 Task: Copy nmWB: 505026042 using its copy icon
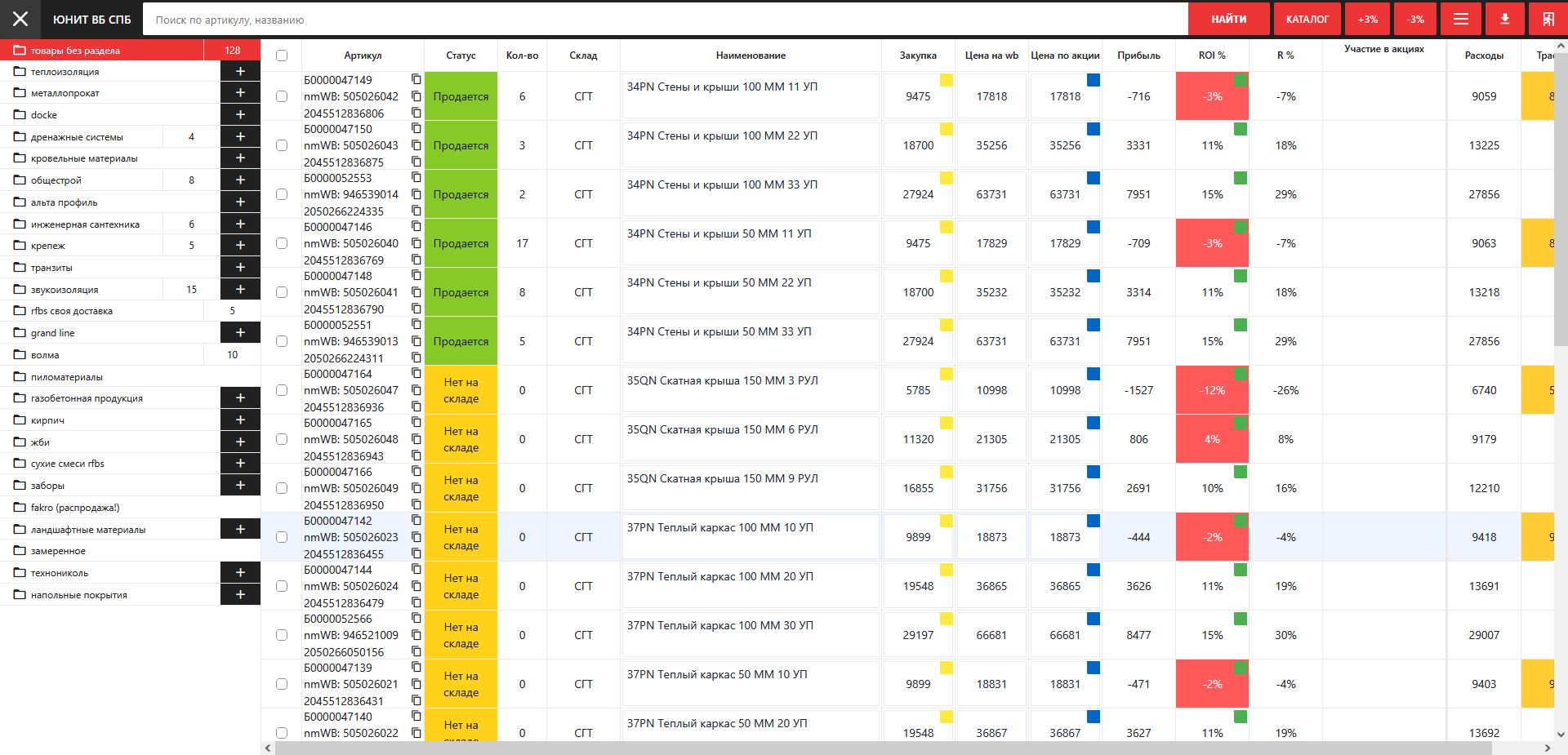coord(416,96)
